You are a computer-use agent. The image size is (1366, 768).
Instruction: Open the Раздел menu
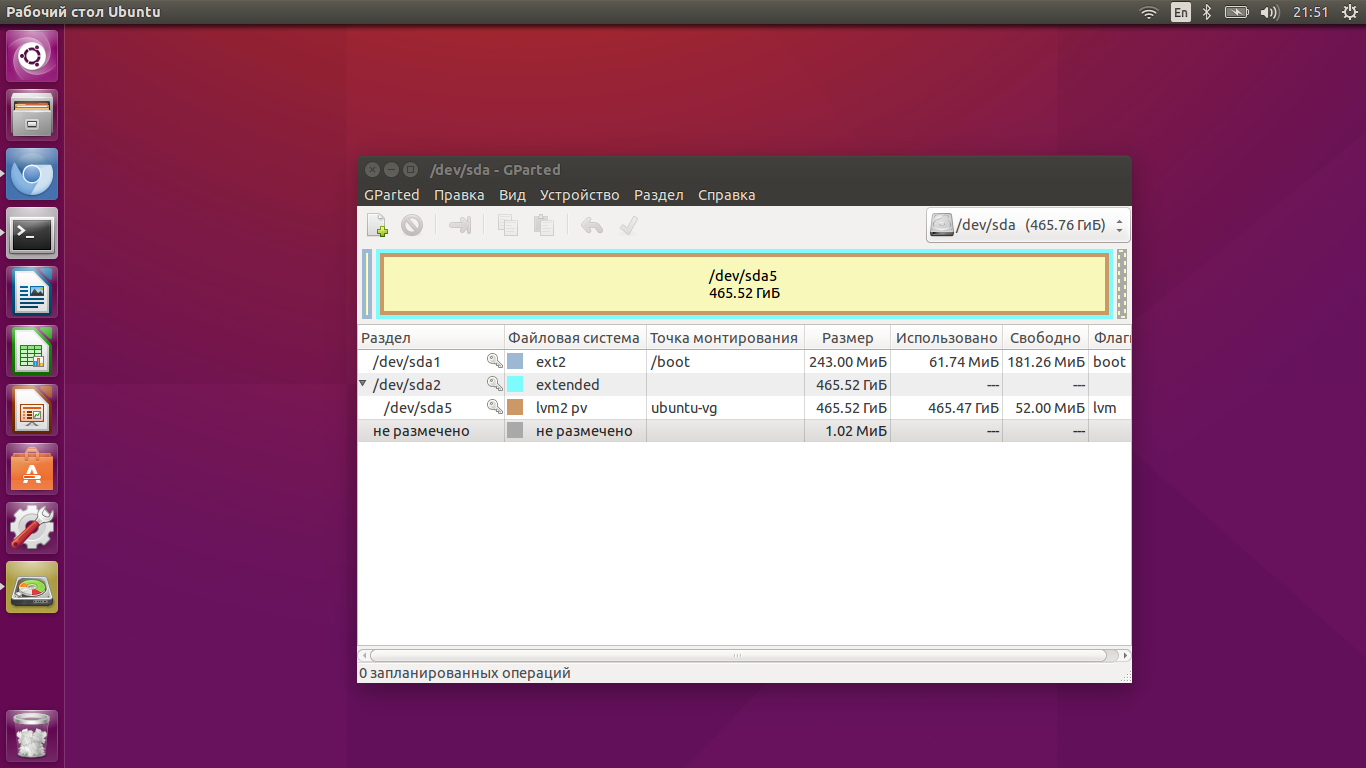pyautogui.click(x=659, y=195)
